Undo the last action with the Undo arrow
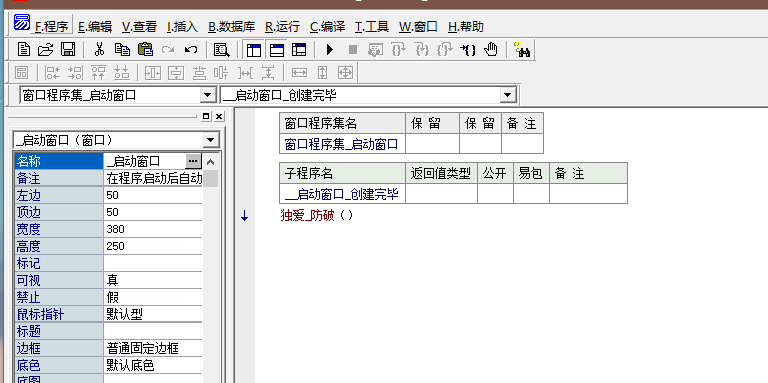Image resolution: width=768 pixels, height=383 pixels. tap(191, 49)
